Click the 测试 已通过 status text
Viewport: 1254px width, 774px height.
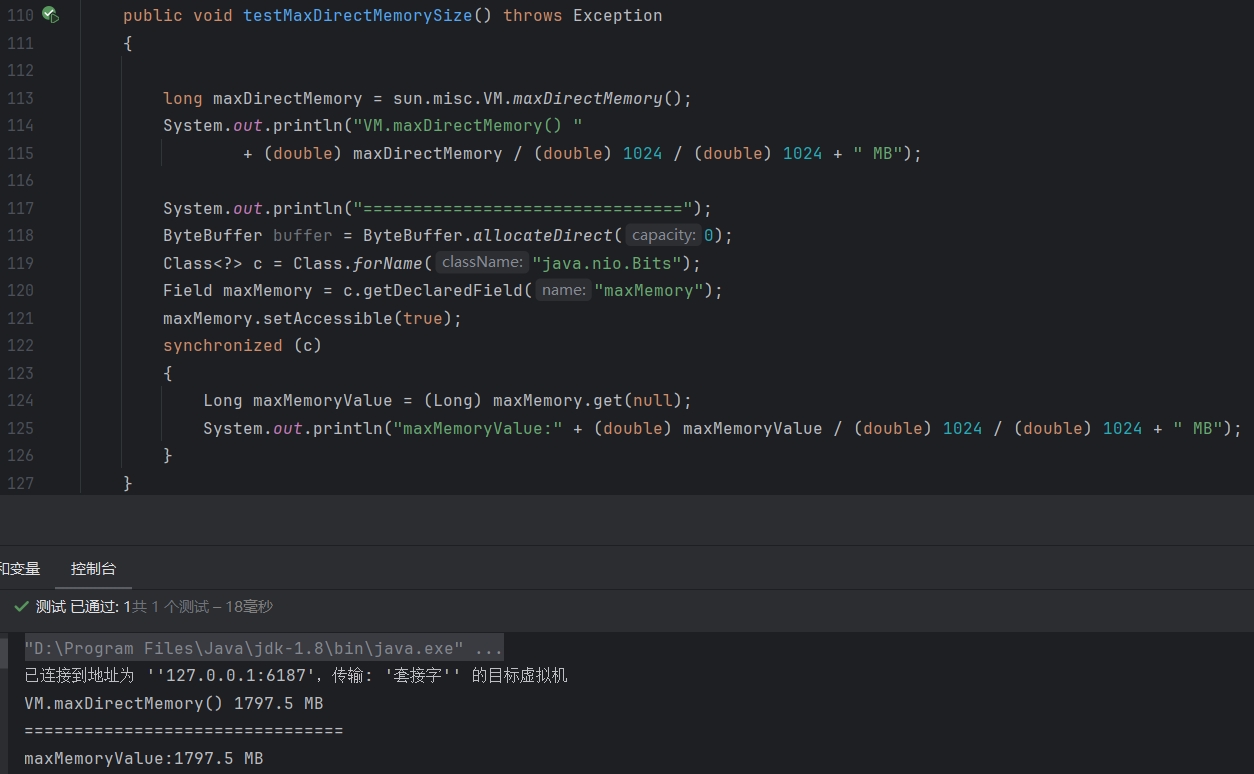(x=83, y=607)
